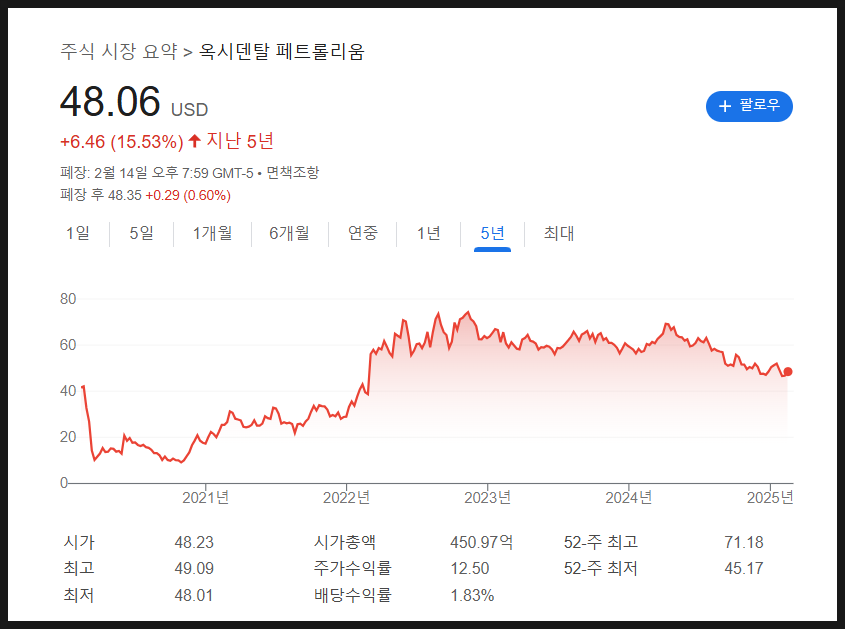845x629 pixels.
Task: Click the 2021년 axis label
Action: (x=205, y=497)
